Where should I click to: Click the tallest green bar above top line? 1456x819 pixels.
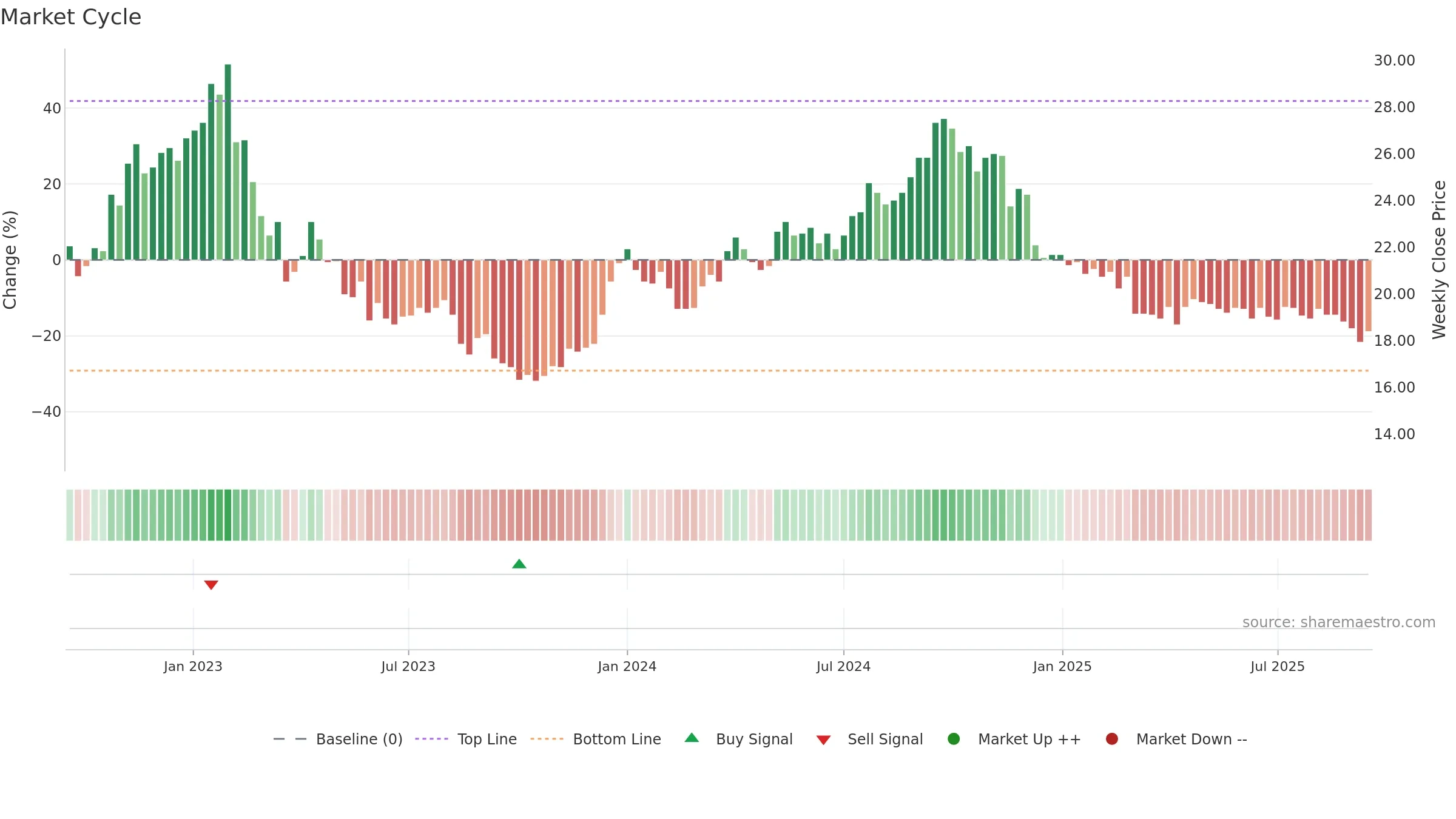(227, 162)
